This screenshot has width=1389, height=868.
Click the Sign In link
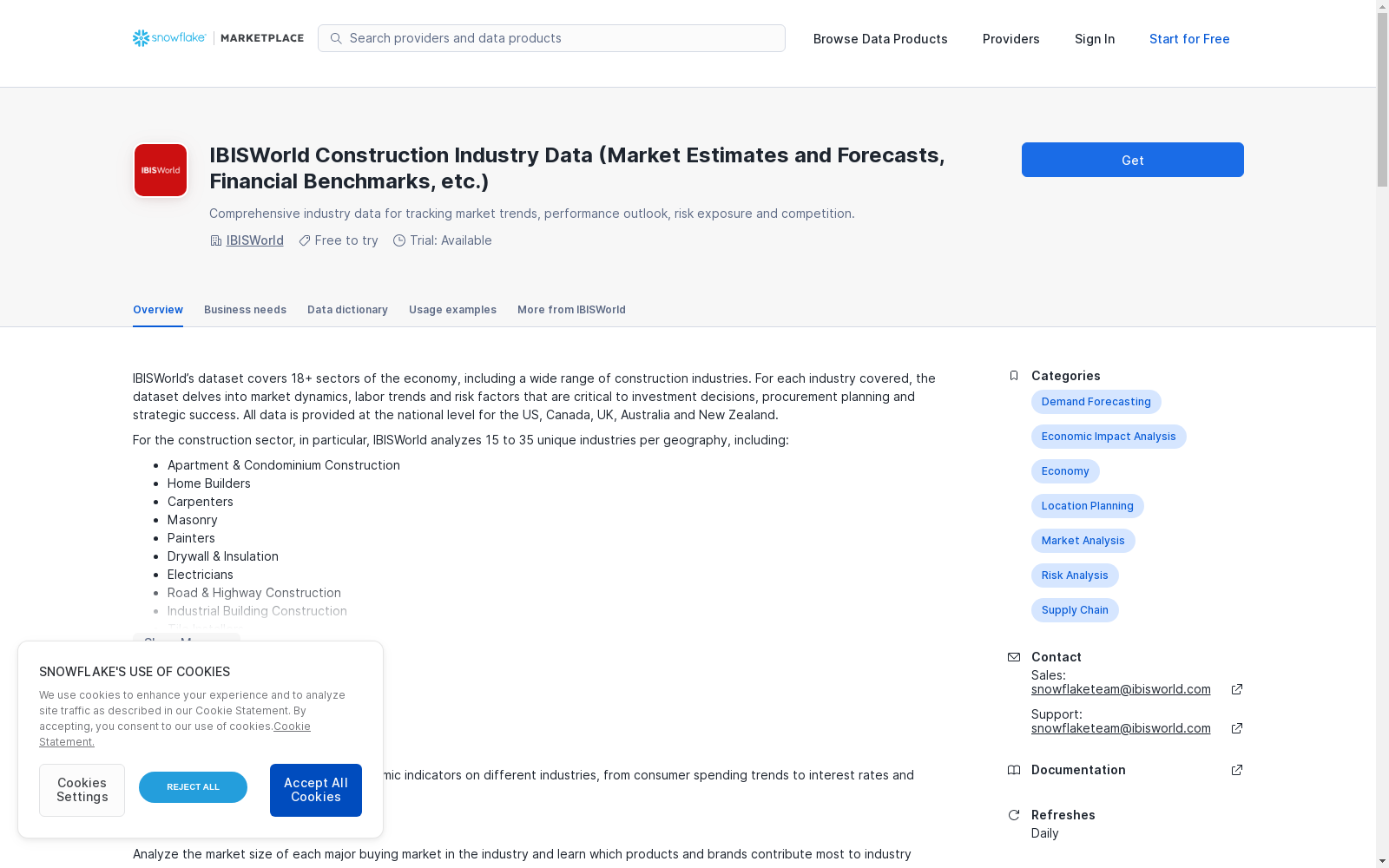(1095, 39)
